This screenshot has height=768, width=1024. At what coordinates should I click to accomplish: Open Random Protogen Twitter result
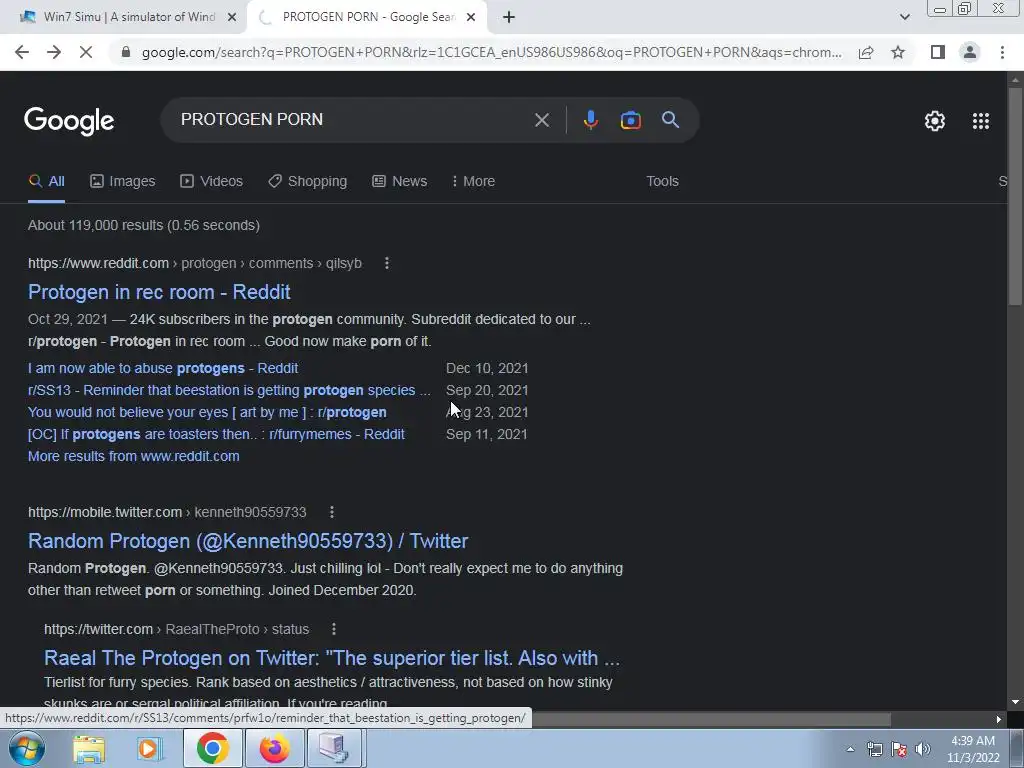(x=248, y=541)
